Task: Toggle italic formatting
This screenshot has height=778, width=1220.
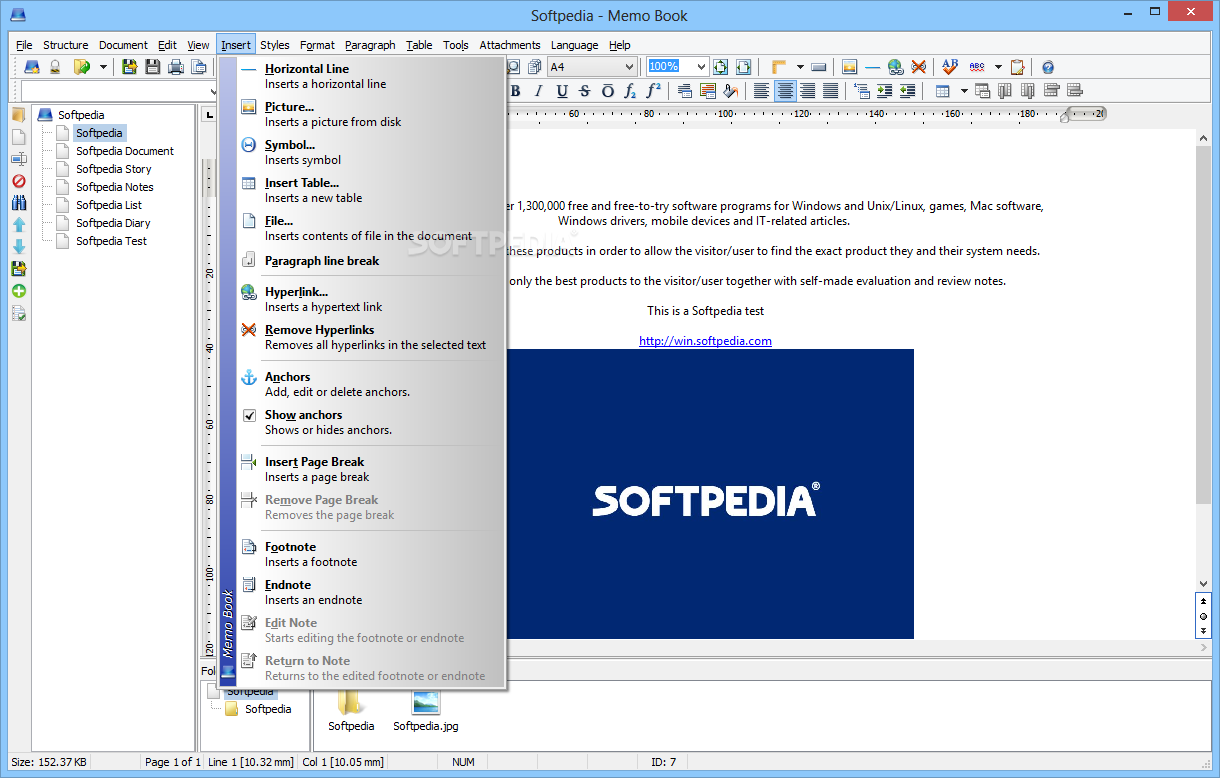Action: tap(539, 91)
